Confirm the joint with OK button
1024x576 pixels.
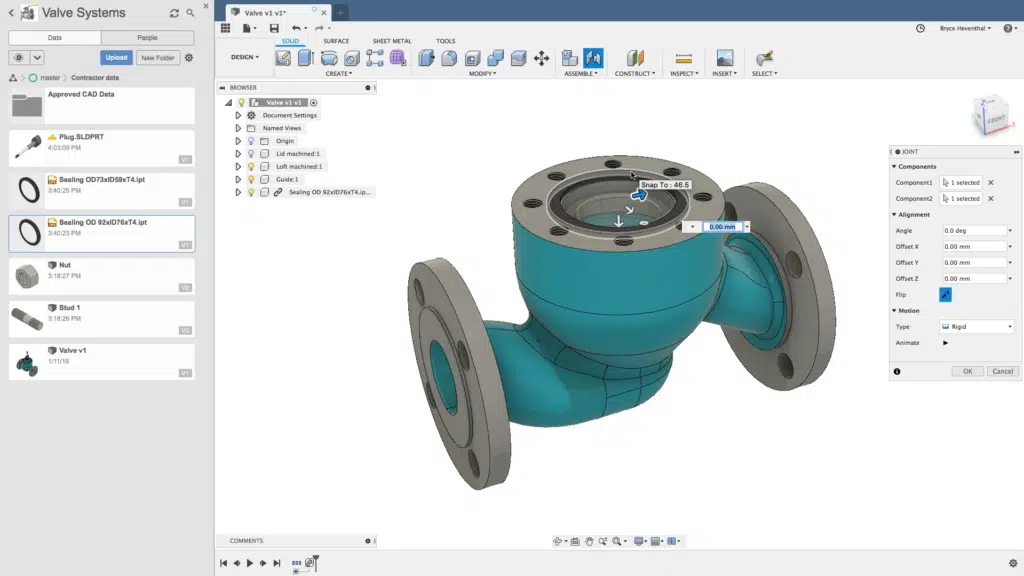point(966,371)
